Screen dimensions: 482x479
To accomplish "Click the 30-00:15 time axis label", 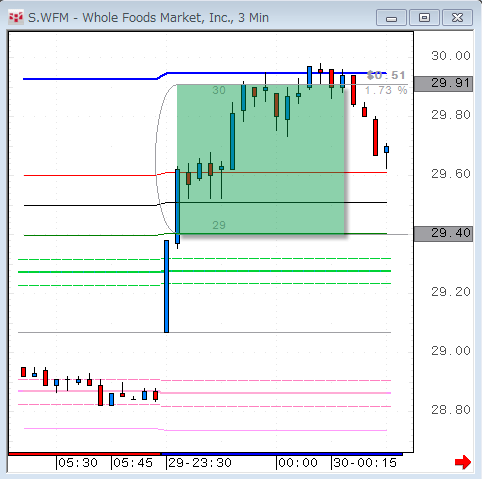I will (365, 463).
